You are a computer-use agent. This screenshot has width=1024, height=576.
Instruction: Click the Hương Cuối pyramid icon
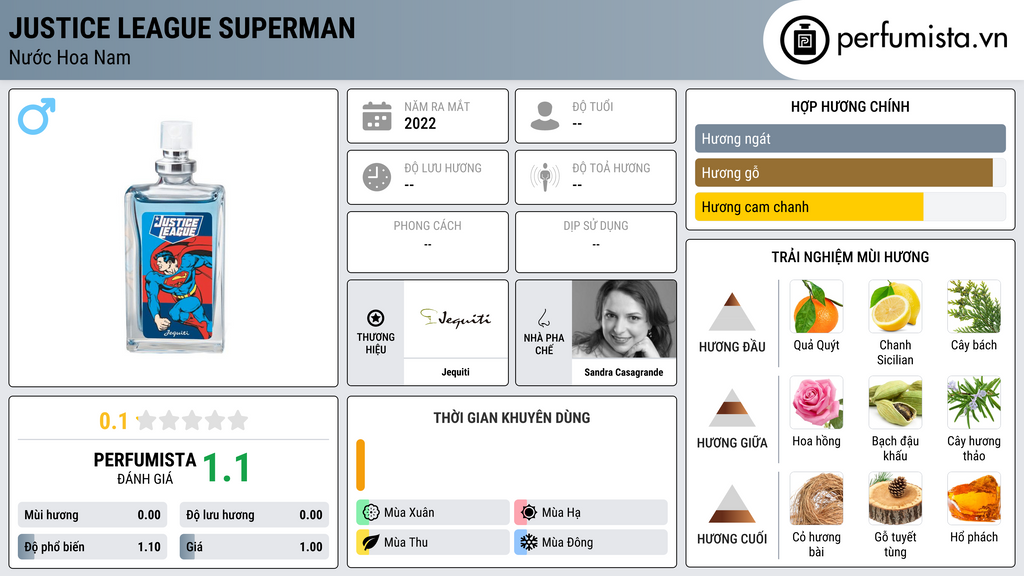click(x=732, y=504)
